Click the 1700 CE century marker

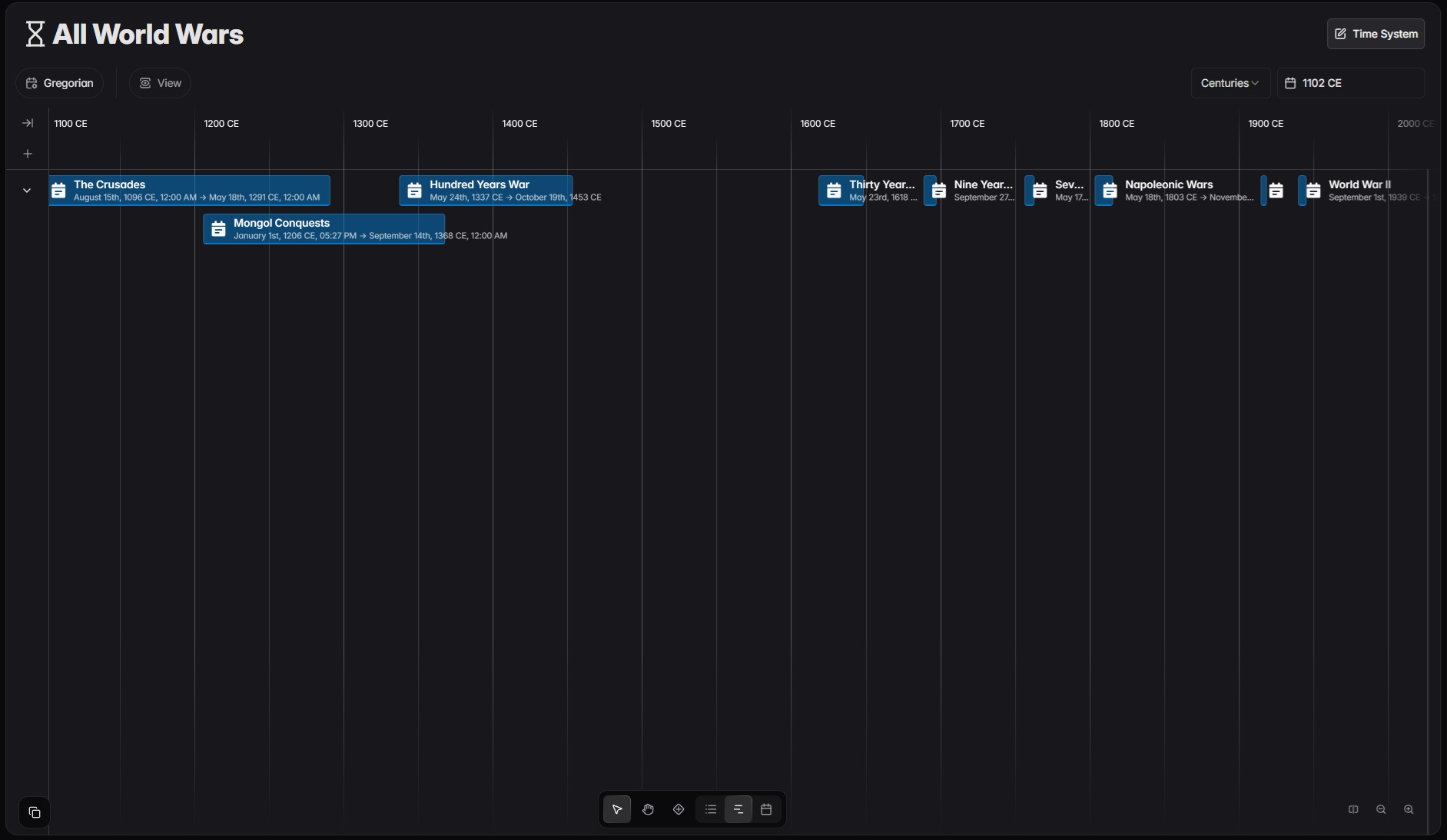967,124
